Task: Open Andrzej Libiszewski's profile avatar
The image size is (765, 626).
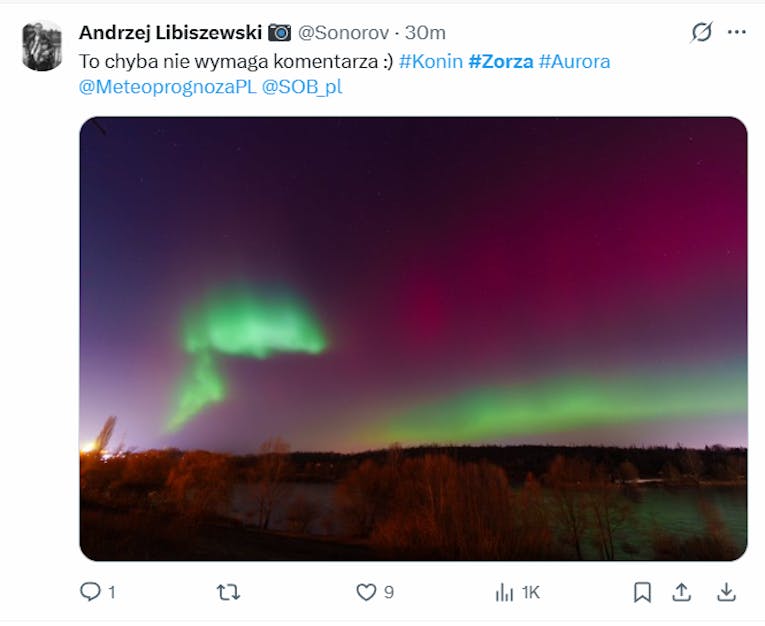Action: pyautogui.click(x=42, y=46)
